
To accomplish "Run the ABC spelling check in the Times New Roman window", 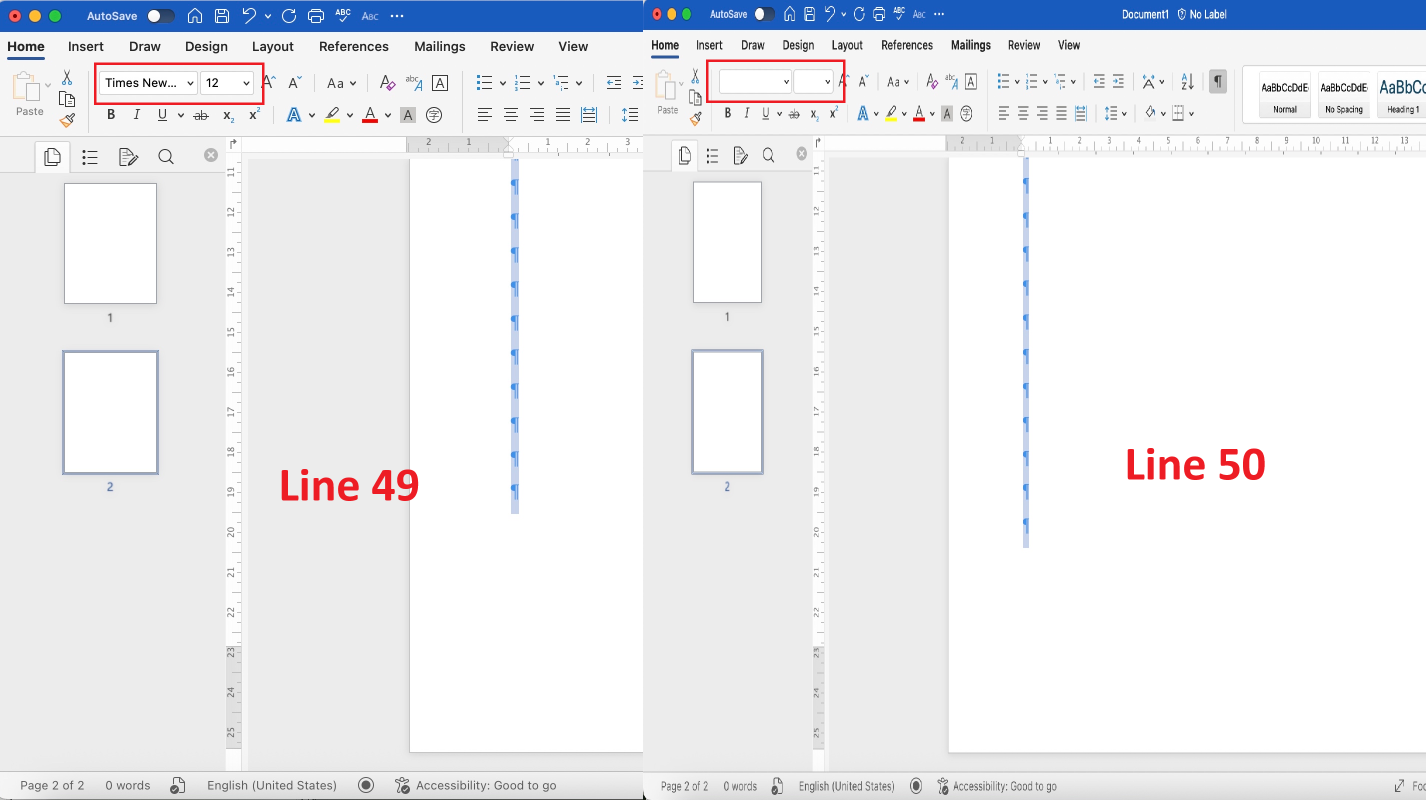I will [x=343, y=16].
